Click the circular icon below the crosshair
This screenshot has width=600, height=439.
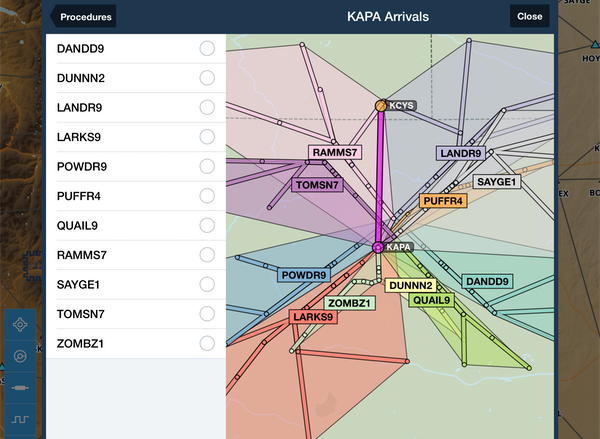click(x=20, y=356)
